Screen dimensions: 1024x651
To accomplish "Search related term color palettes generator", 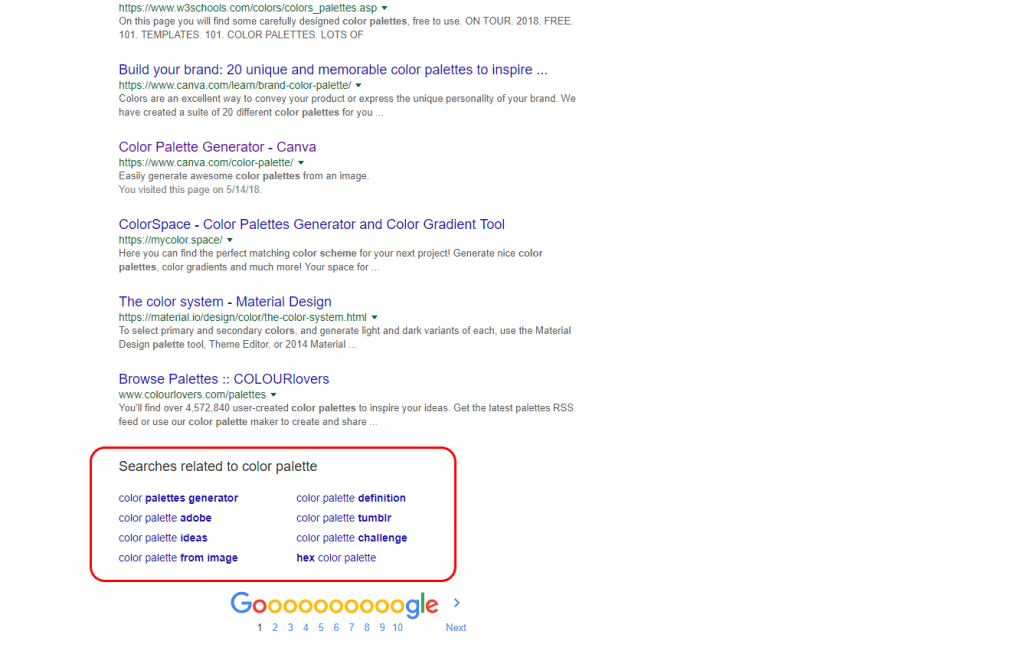I will 178,497.
